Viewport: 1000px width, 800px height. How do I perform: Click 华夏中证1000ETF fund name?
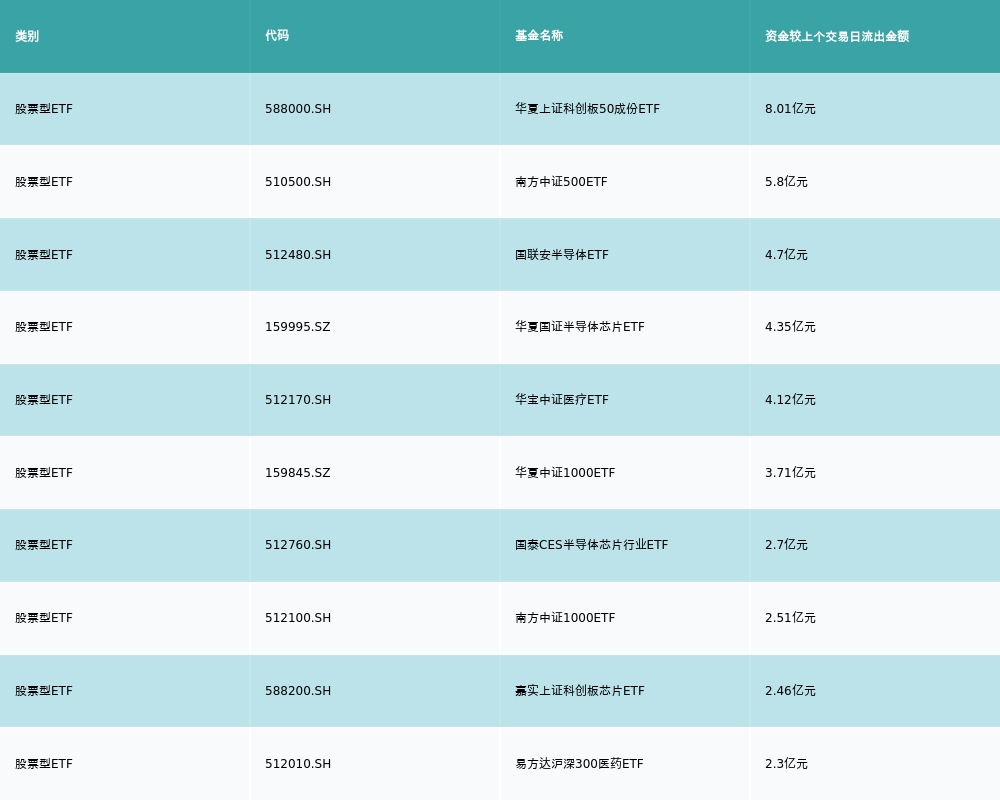(x=565, y=473)
